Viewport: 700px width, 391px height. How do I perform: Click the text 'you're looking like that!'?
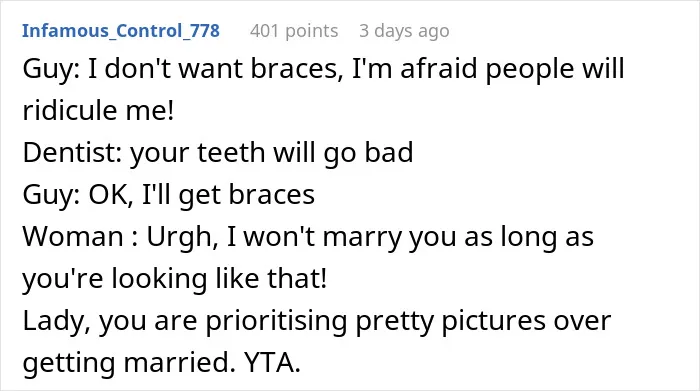(x=175, y=279)
